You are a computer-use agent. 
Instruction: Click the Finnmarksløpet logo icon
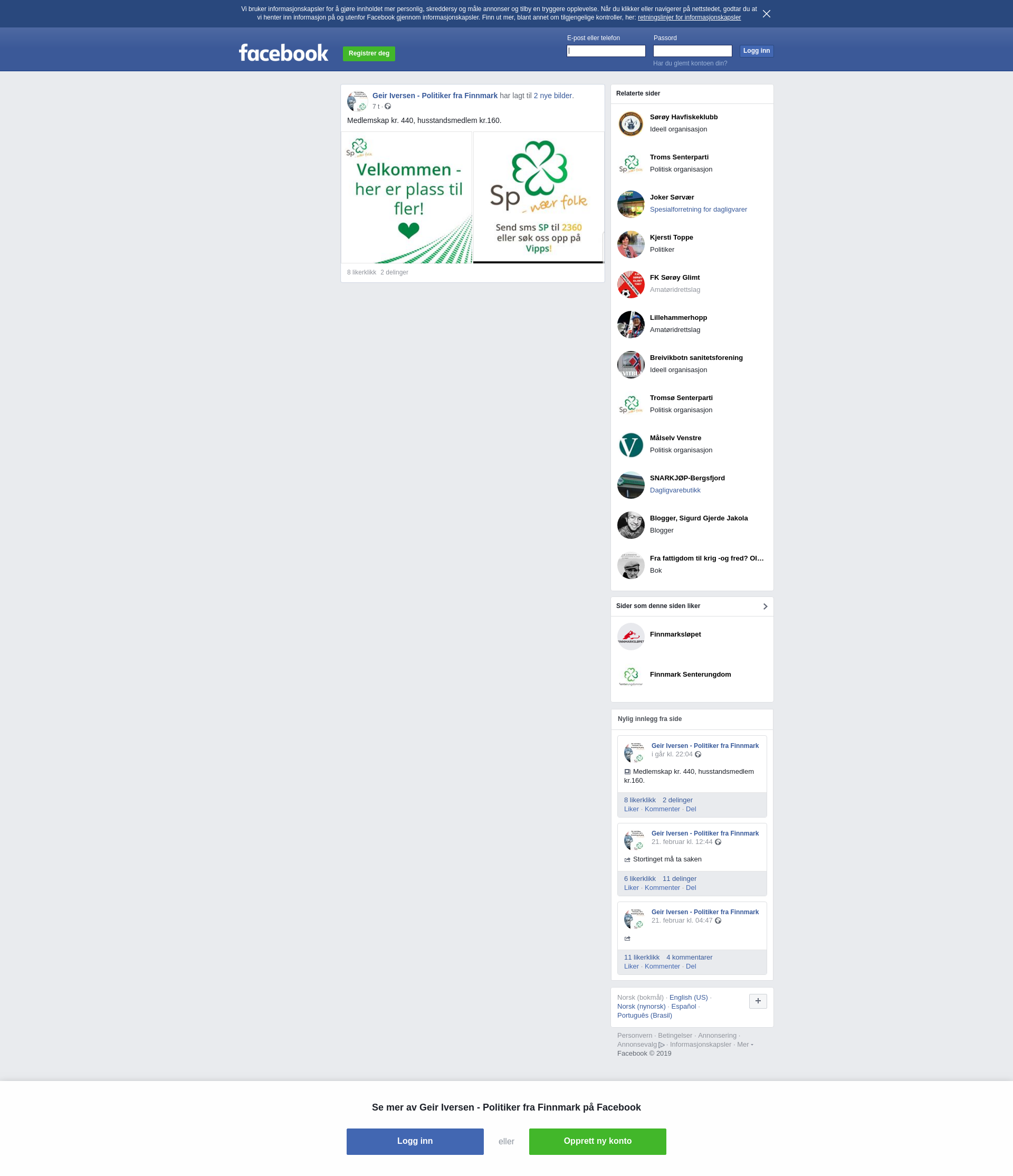630,636
